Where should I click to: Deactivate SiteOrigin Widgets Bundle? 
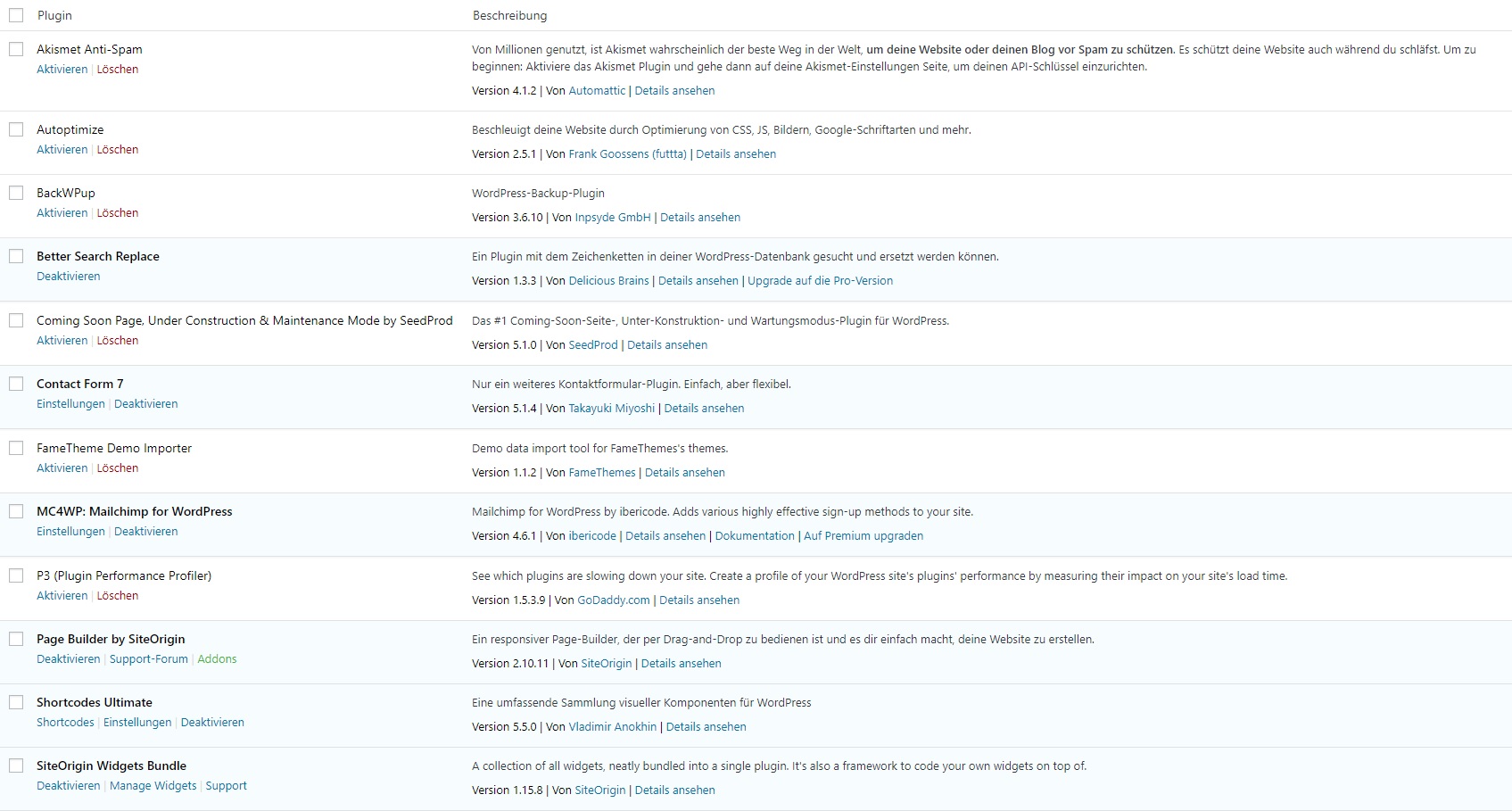(x=69, y=786)
